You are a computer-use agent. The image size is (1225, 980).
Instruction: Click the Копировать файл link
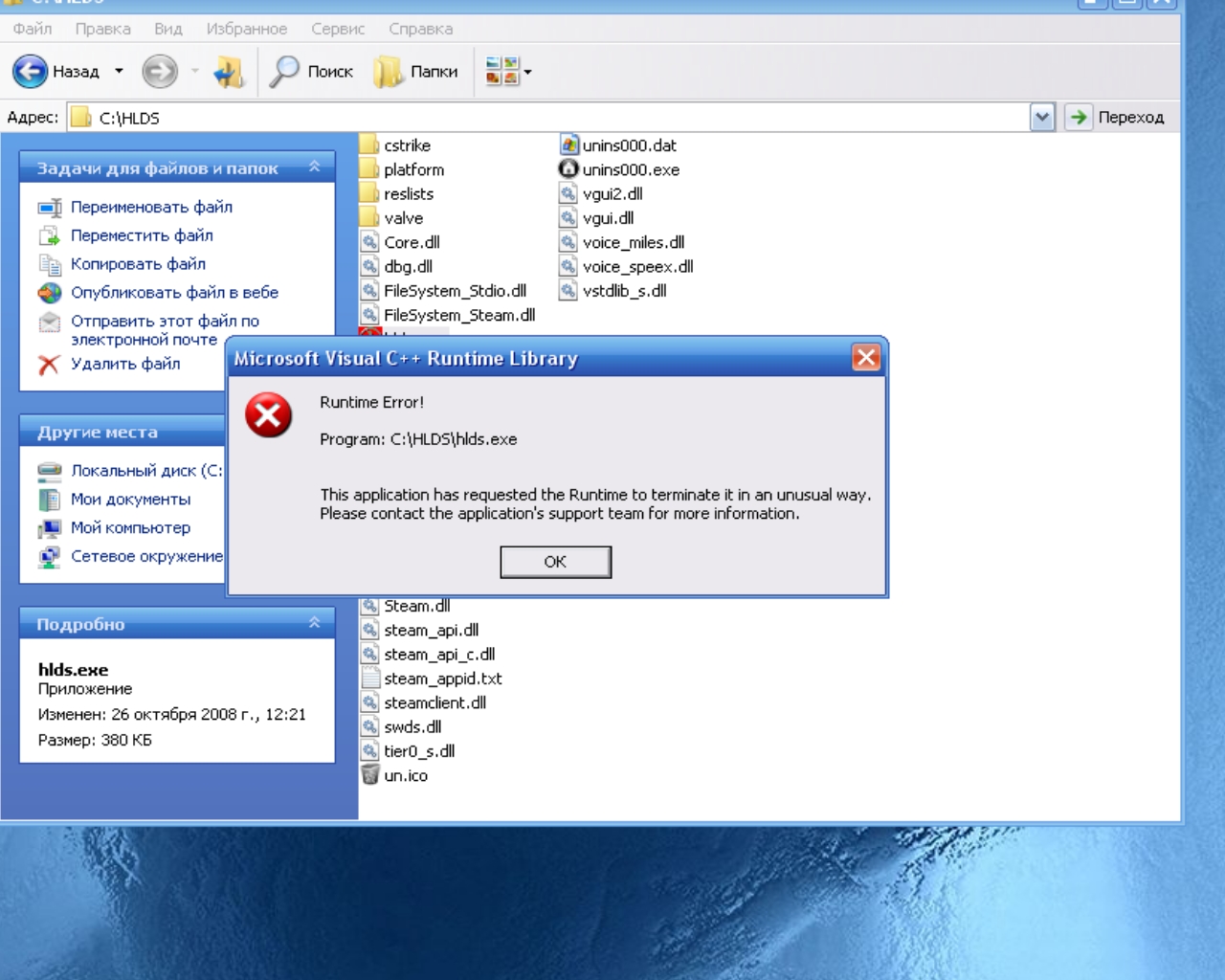pyautogui.click(x=138, y=264)
